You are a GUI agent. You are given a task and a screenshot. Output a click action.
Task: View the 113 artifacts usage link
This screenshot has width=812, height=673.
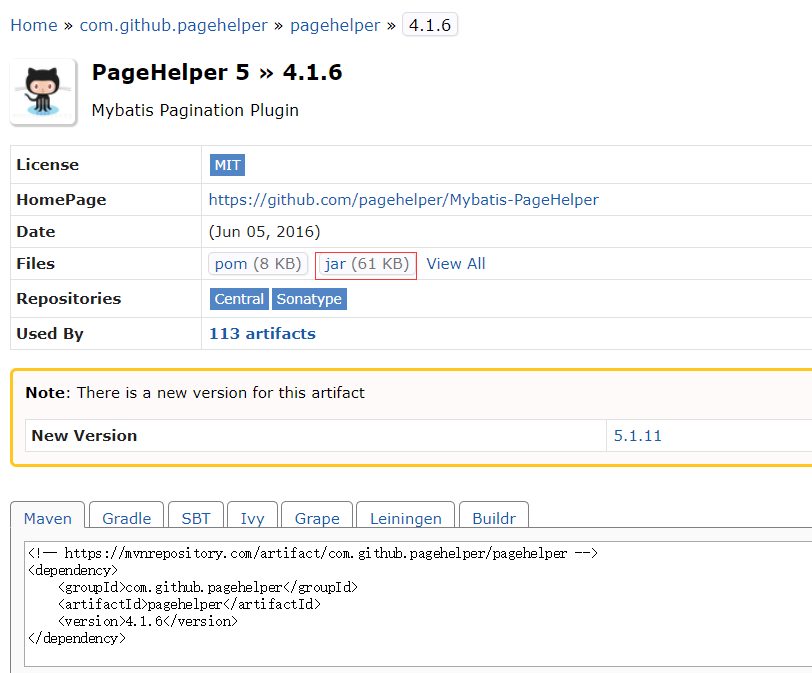[262, 333]
